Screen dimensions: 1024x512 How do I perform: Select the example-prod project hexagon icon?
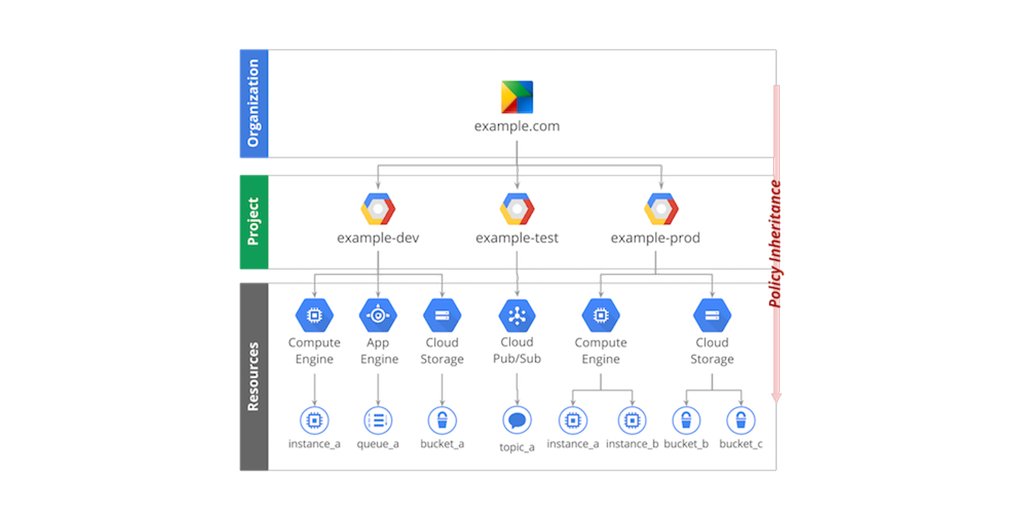click(x=662, y=209)
